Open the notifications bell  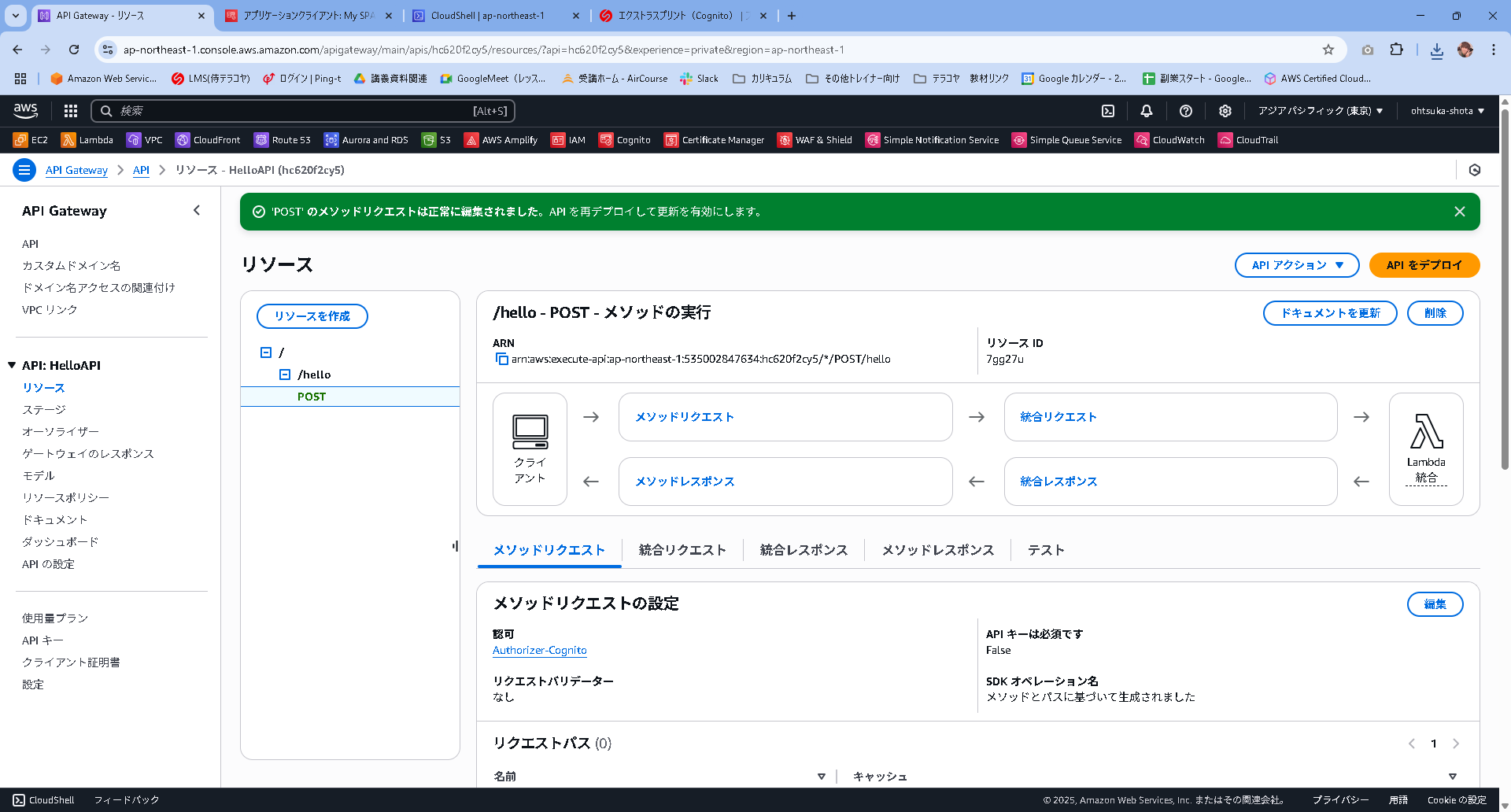point(1147,111)
